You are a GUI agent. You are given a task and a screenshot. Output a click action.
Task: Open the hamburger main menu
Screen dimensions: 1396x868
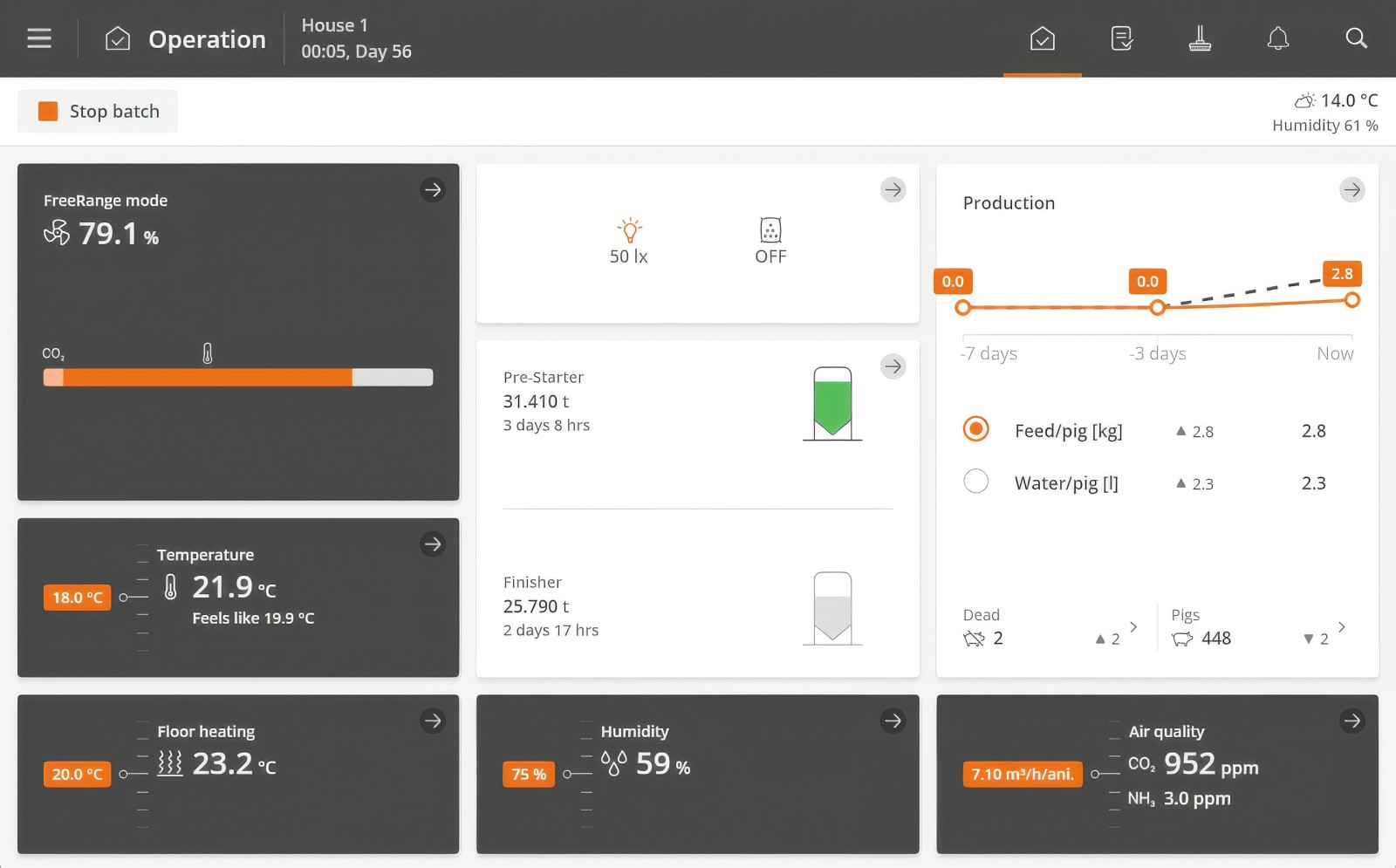(x=39, y=38)
